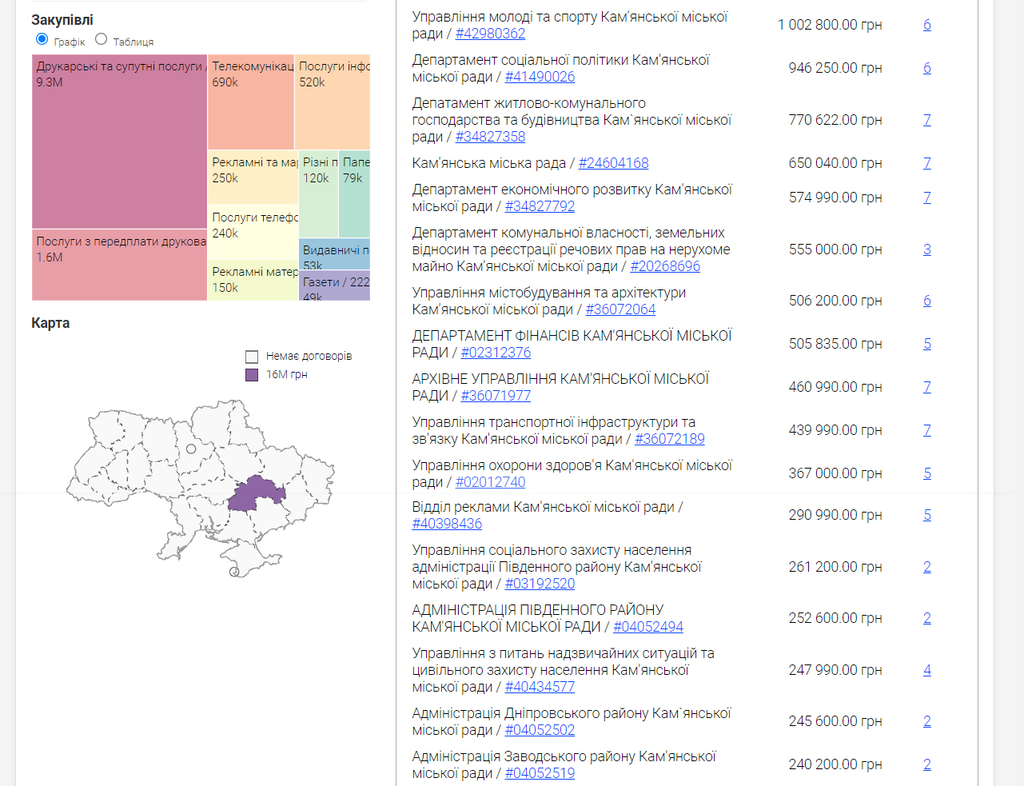Open organization code link #42980362
This screenshot has width=1024, height=786.
490,33
